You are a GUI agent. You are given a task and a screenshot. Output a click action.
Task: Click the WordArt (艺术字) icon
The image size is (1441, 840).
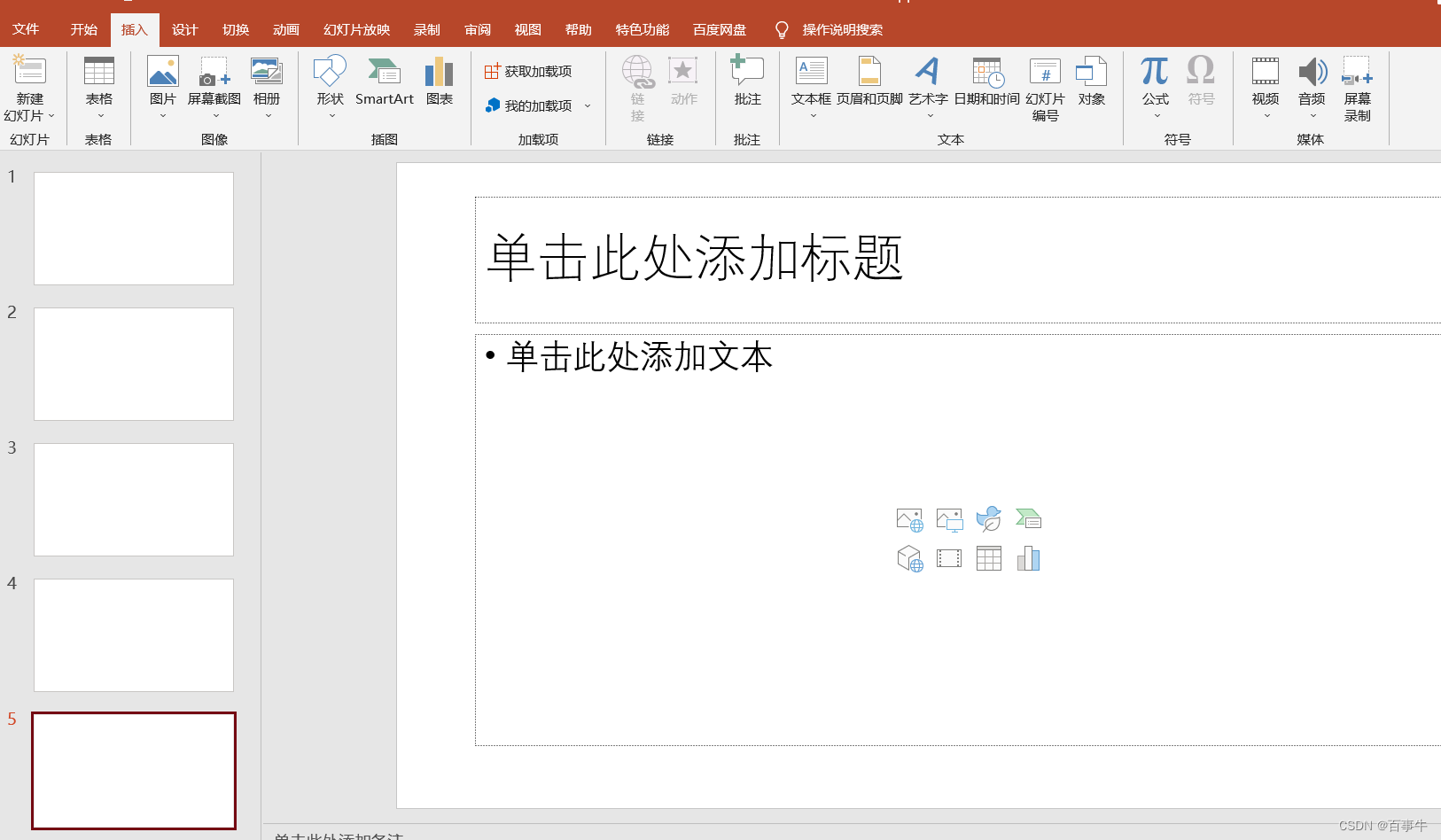928,71
